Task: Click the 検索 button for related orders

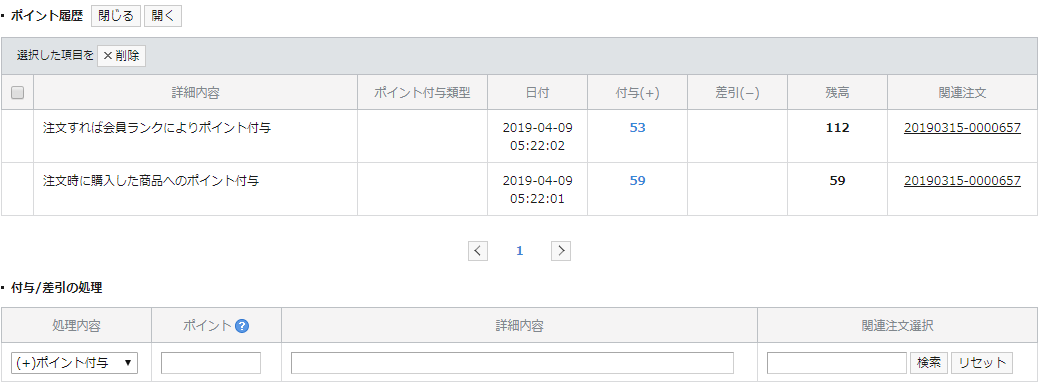Action: pyautogui.click(x=929, y=363)
